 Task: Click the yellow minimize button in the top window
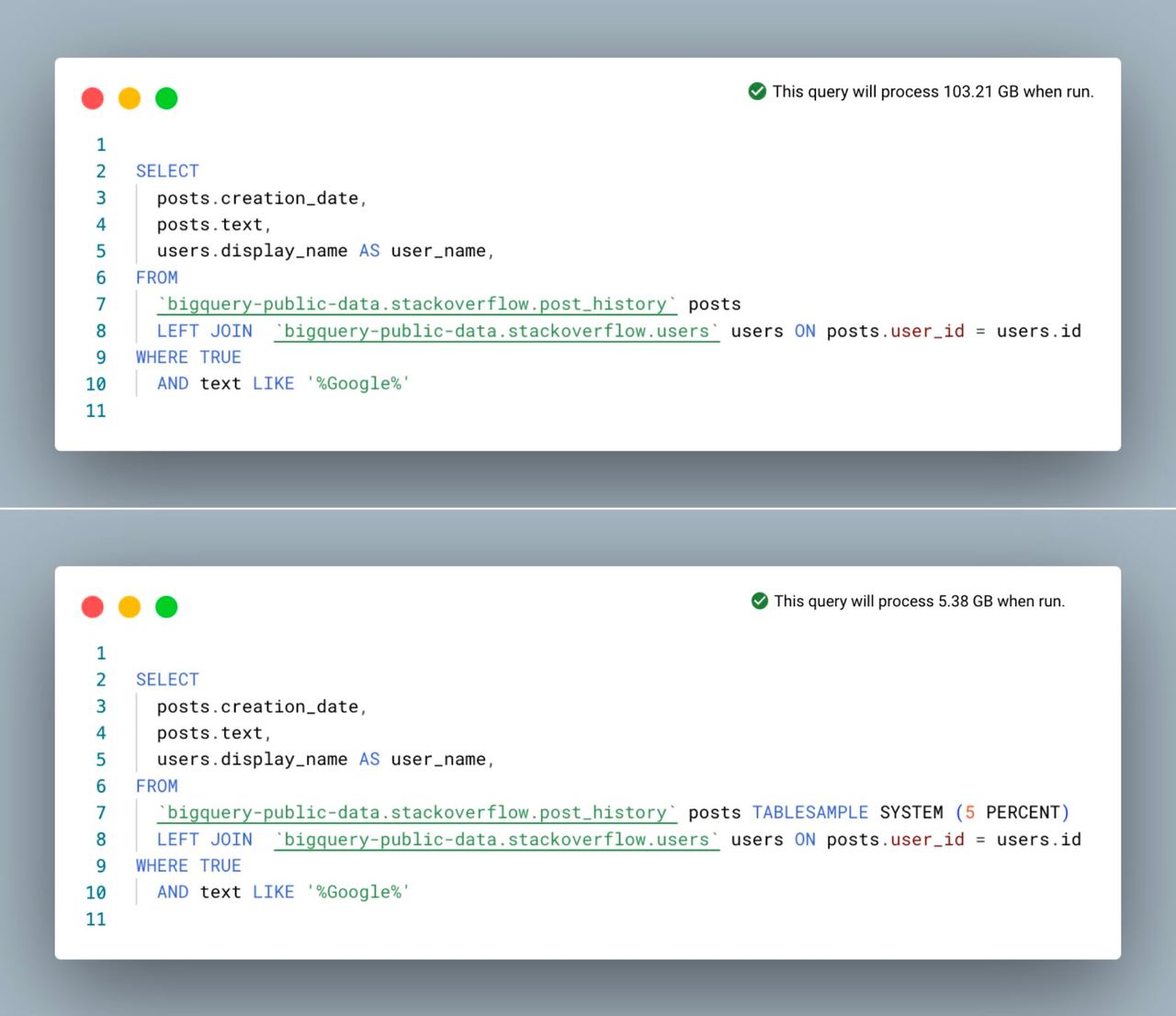[130, 98]
